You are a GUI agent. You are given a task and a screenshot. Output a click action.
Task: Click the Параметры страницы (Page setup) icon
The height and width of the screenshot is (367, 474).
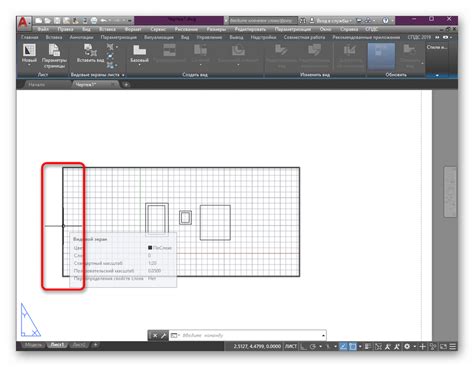[54, 50]
